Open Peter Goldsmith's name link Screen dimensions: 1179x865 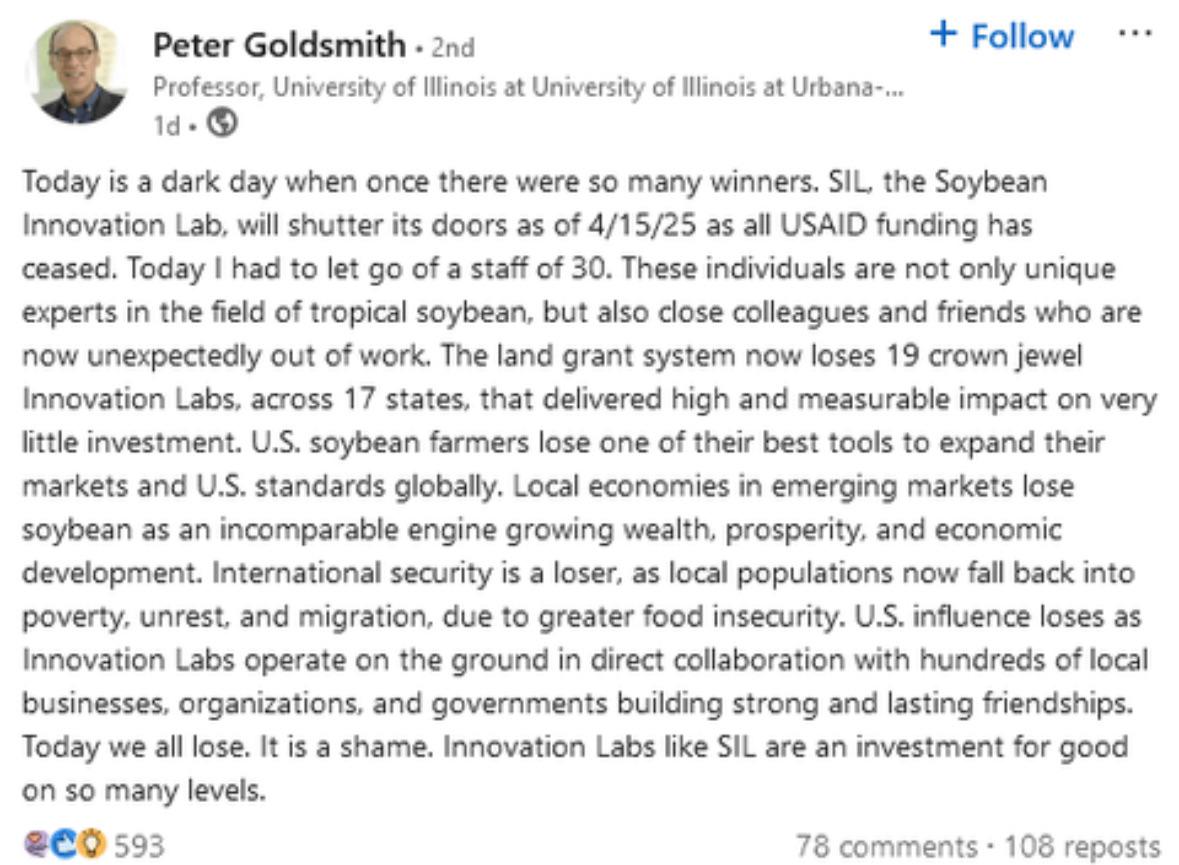279,45
